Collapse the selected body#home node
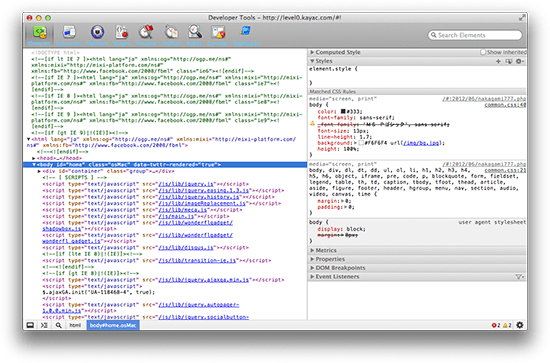The image size is (550, 363). (34, 164)
